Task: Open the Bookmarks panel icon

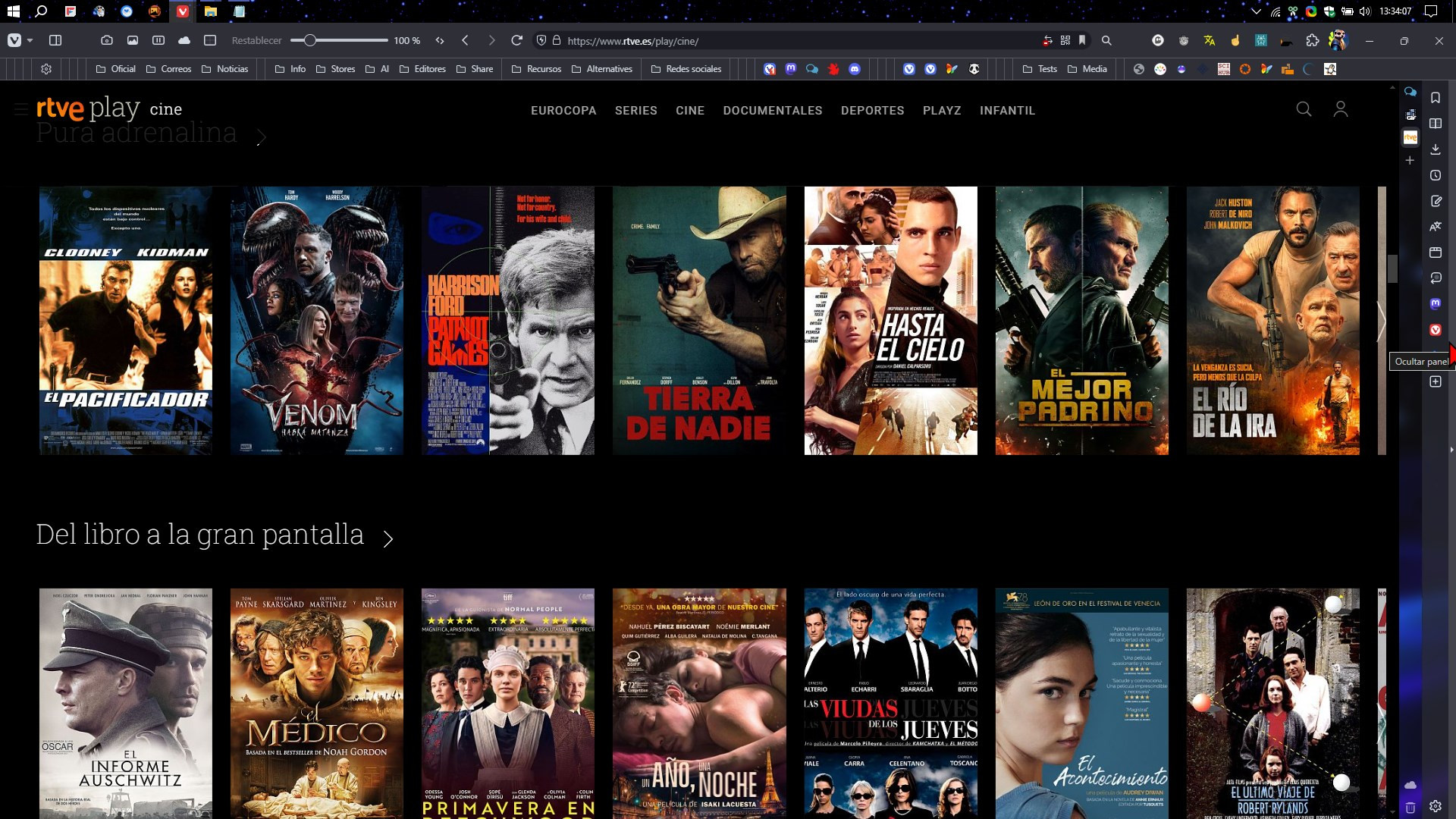Action: pos(1436,98)
